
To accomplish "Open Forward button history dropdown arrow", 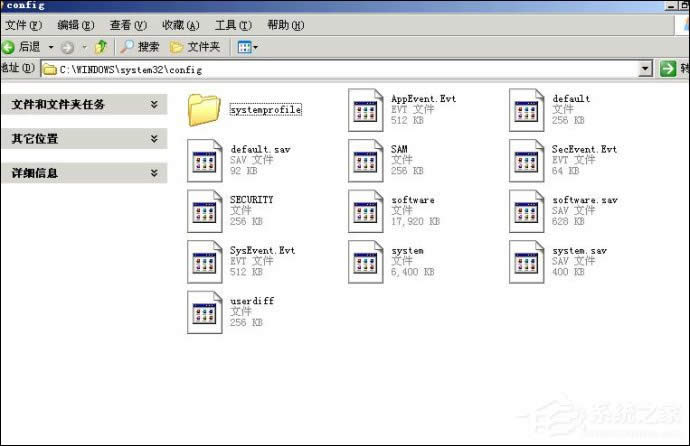I will click(x=84, y=47).
